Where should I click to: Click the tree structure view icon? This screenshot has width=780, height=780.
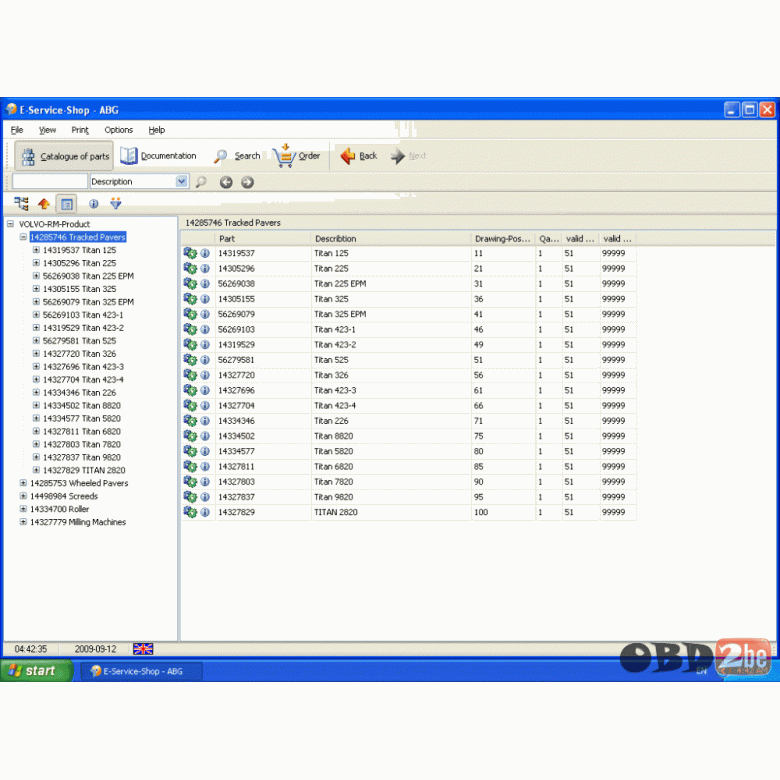point(21,203)
